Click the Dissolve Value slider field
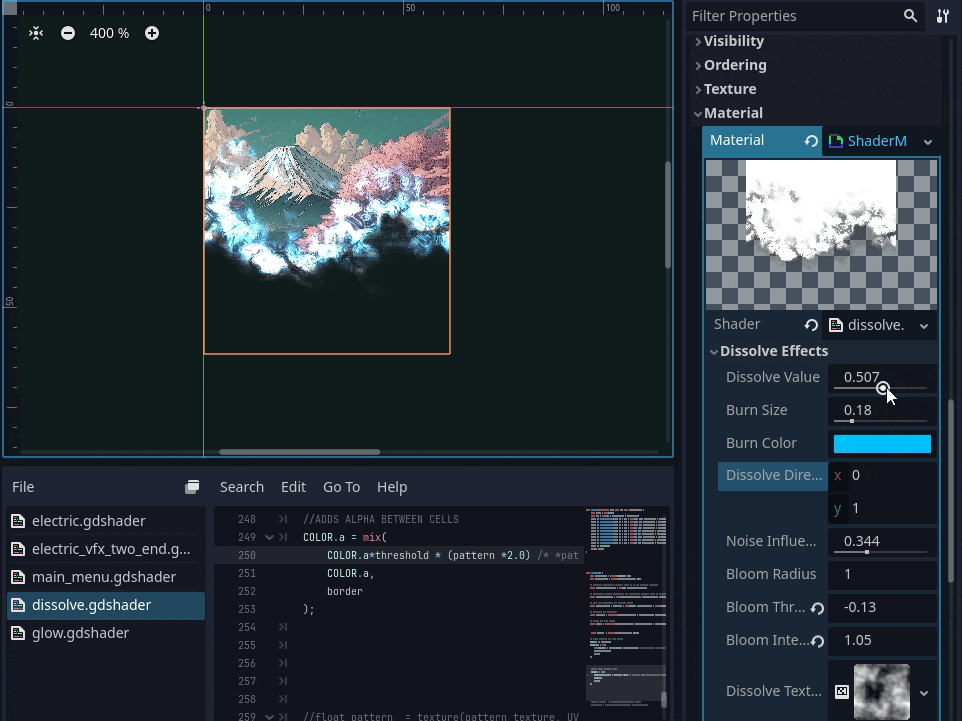This screenshot has width=962, height=721. pos(882,377)
